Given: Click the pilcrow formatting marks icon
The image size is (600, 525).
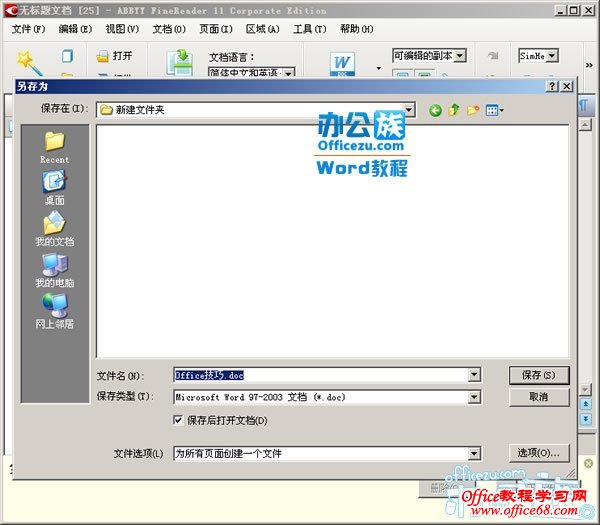Looking at the screenshot, I should (x=584, y=105).
